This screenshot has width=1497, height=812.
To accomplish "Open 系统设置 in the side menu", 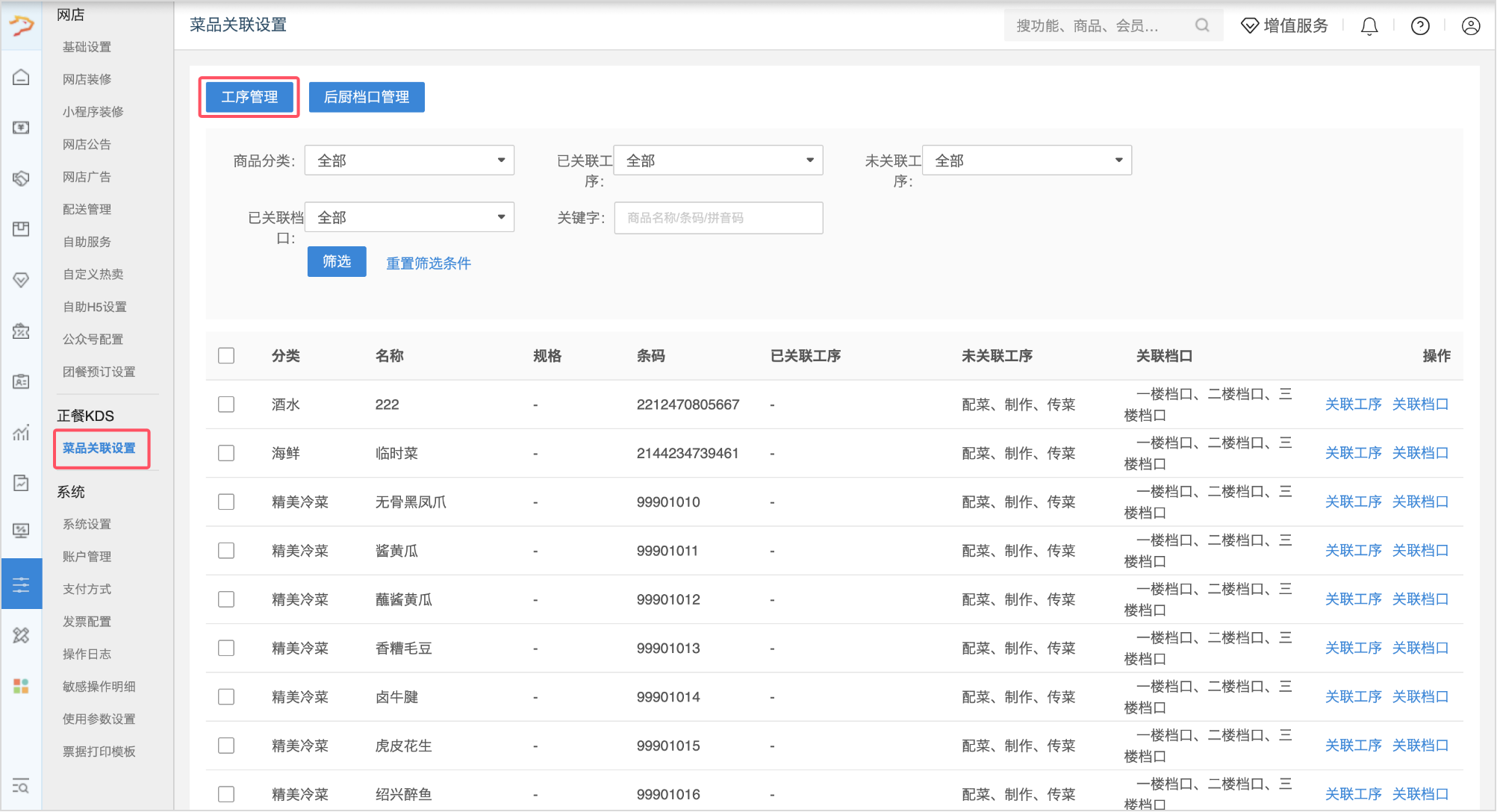I will coord(87,524).
